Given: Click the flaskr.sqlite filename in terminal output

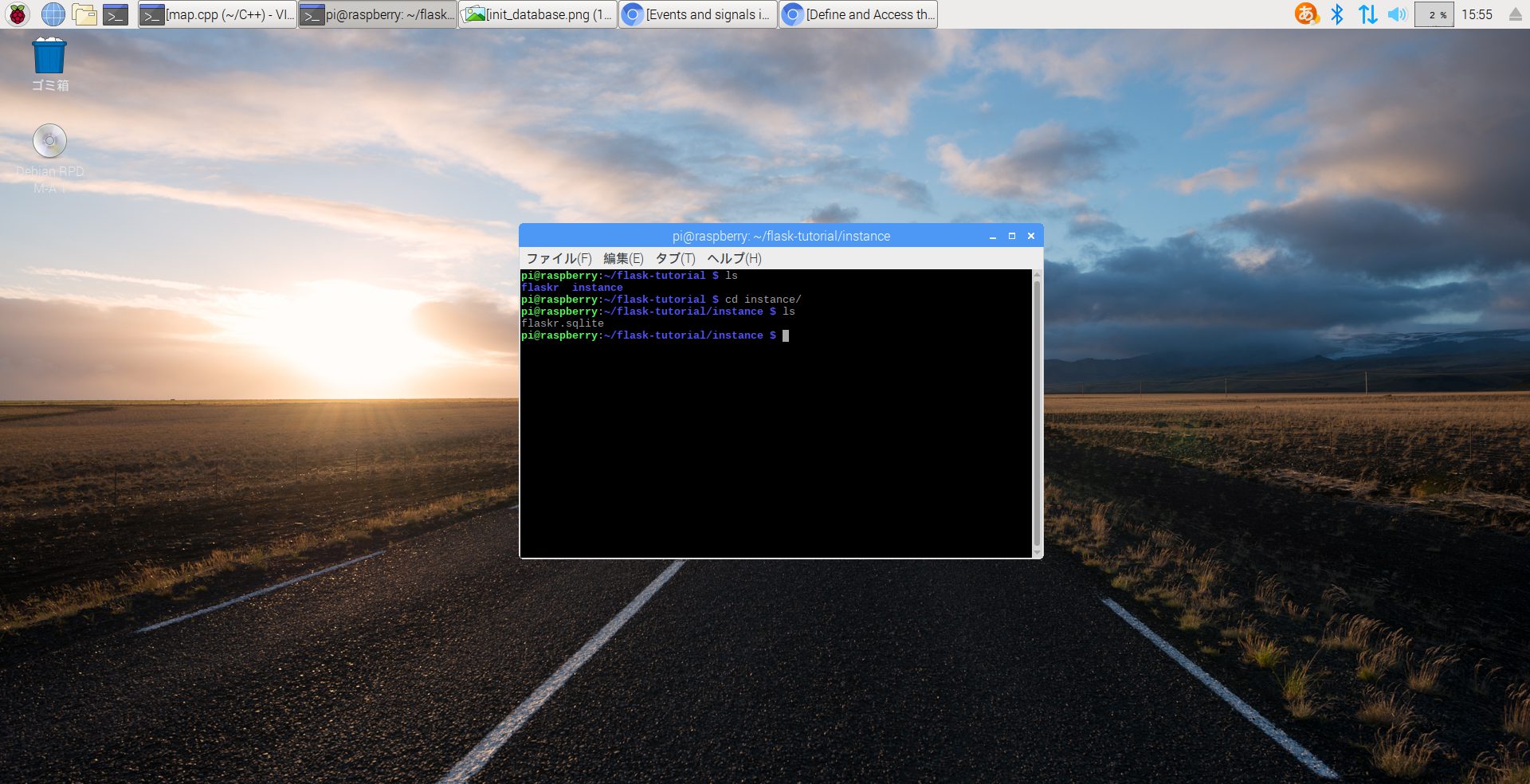Looking at the screenshot, I should [x=563, y=323].
